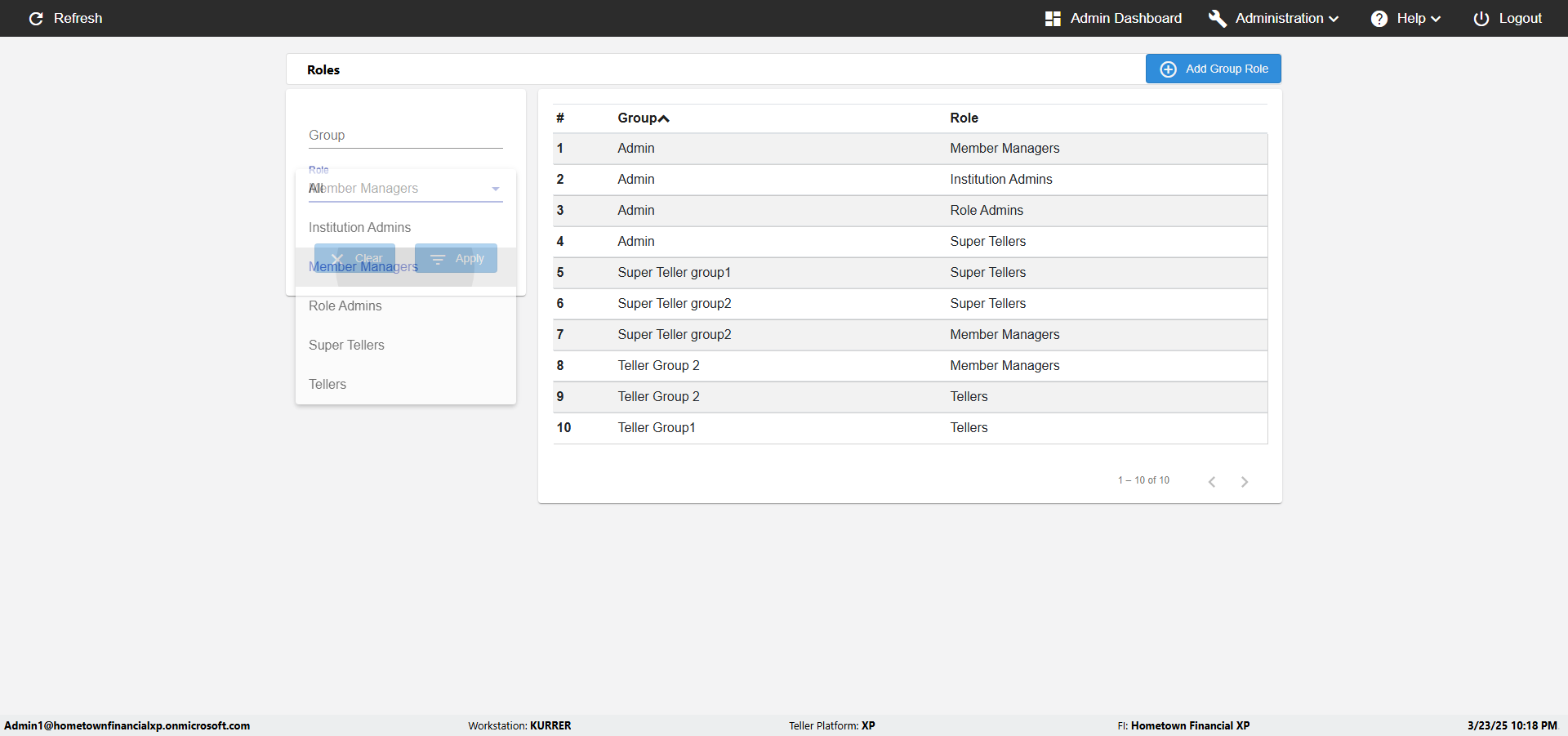Choose Super Tellers in the dropdown list
1568x736 pixels.
[406, 345]
